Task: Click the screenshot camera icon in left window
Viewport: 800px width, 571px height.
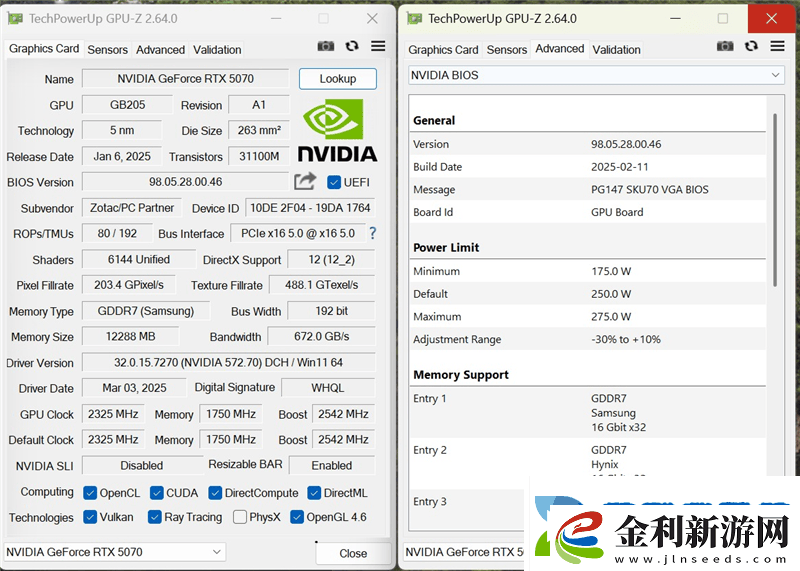Action: 326,46
